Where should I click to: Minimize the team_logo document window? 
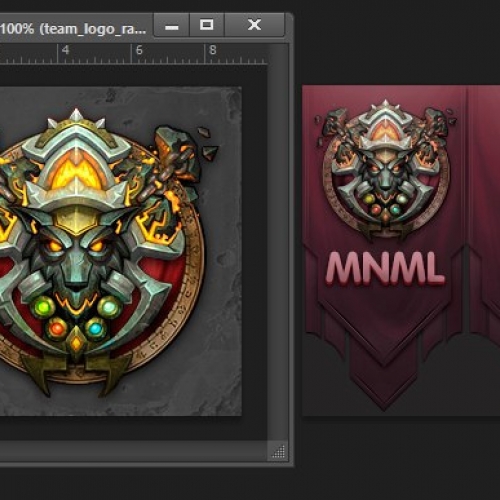172,25
